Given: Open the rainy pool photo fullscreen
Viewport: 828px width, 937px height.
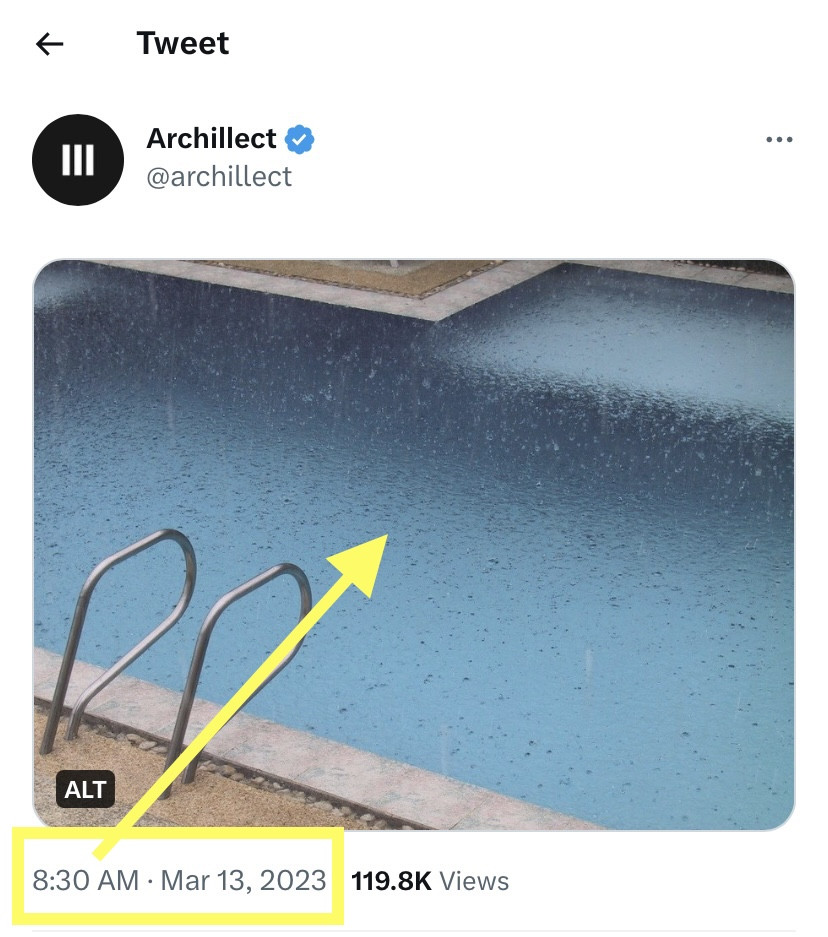Looking at the screenshot, I should pyautogui.click(x=413, y=544).
